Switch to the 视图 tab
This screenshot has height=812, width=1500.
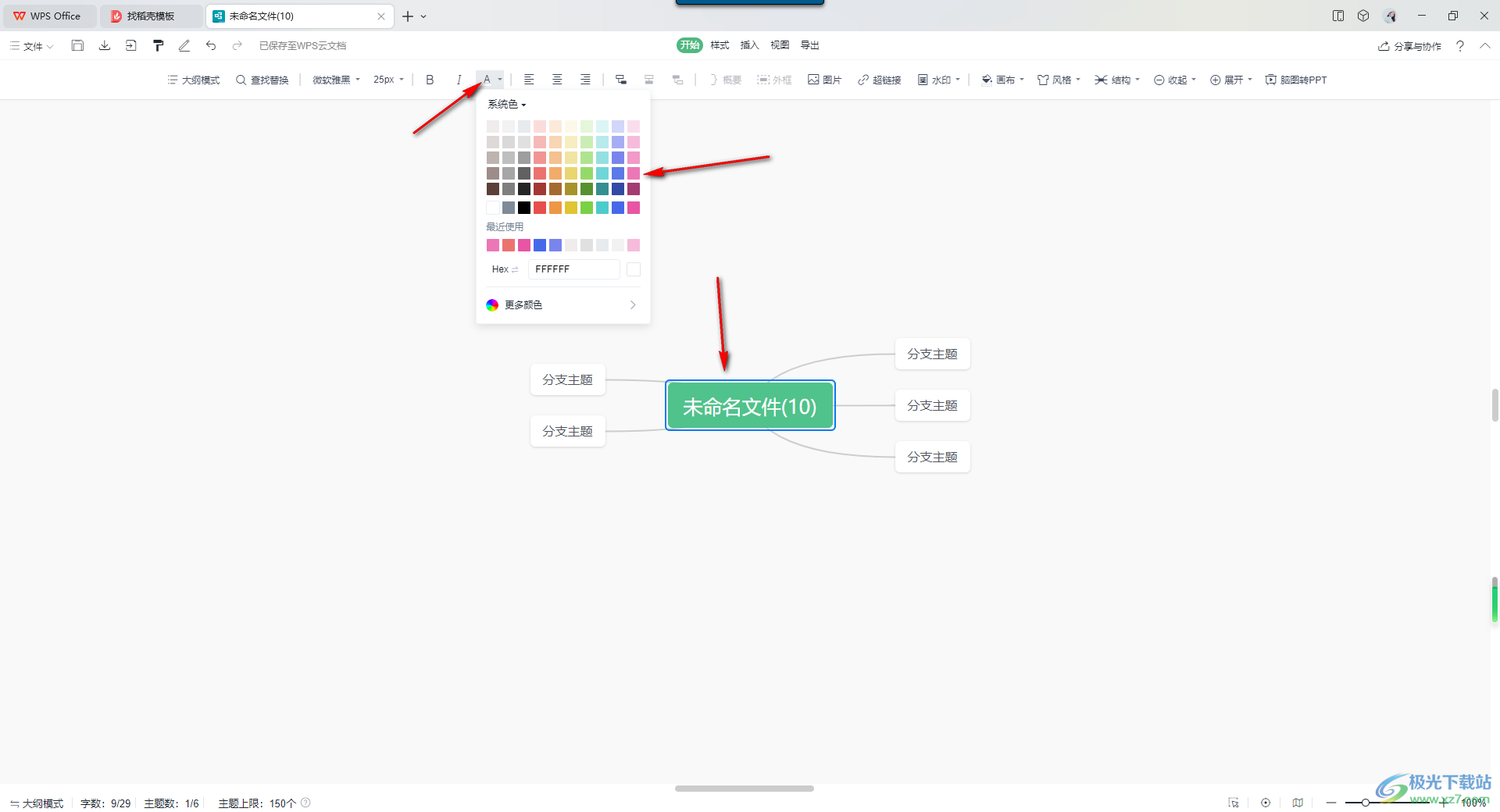click(x=780, y=45)
